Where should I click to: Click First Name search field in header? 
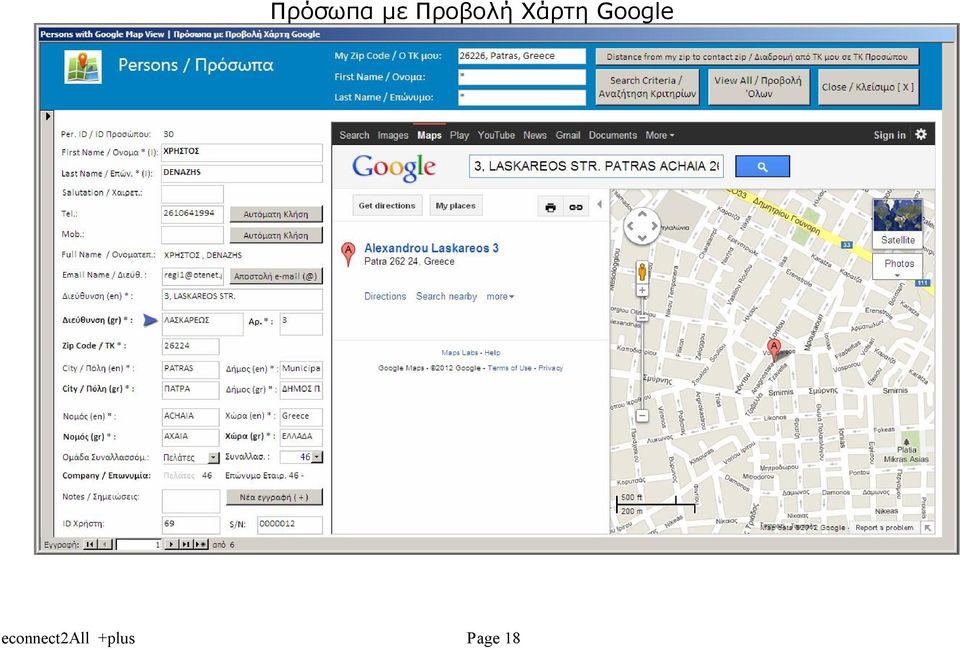click(x=522, y=77)
